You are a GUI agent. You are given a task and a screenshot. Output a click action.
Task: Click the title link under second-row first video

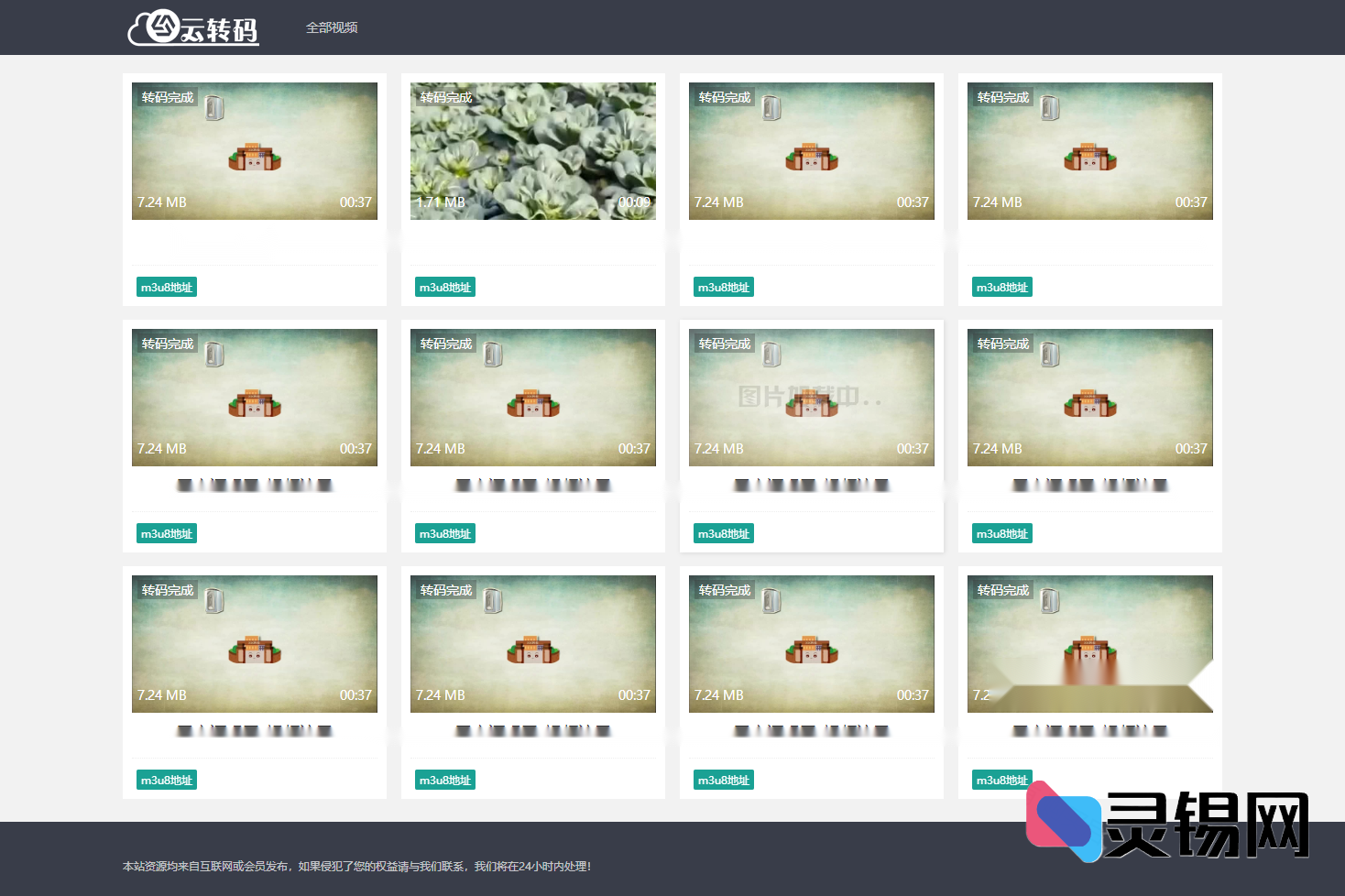point(254,485)
